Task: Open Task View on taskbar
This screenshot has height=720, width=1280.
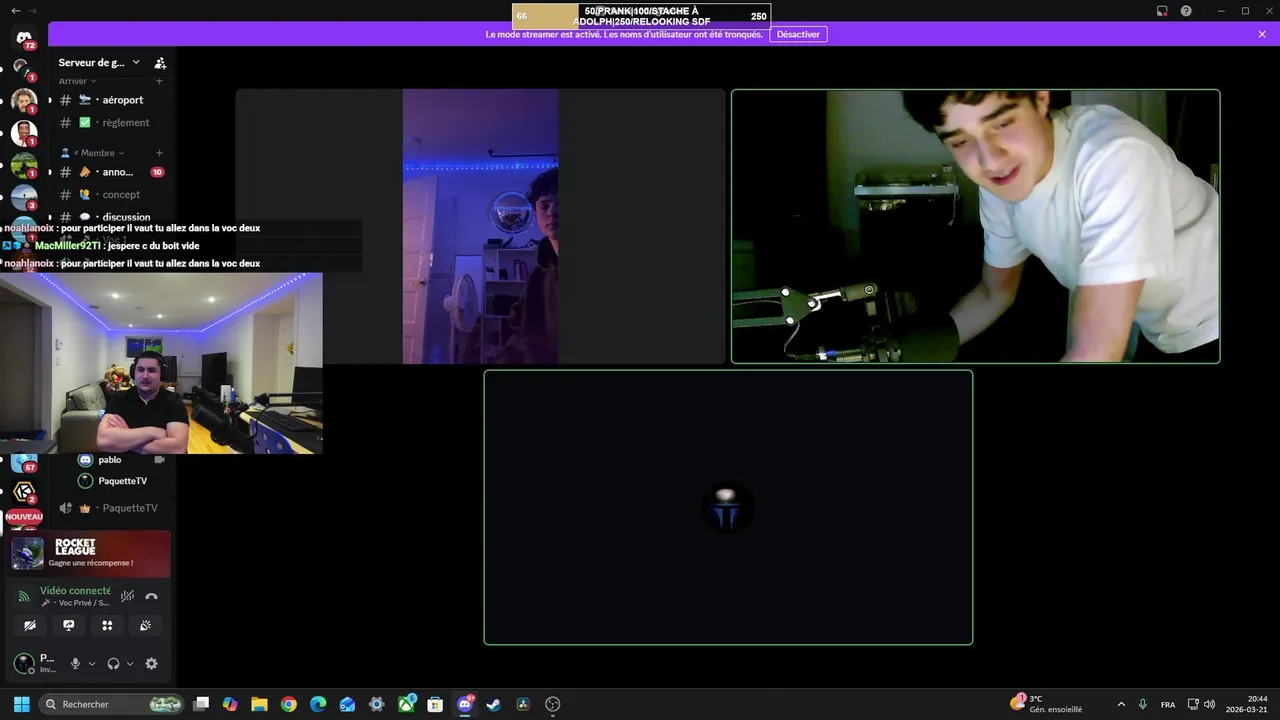Action: [x=201, y=704]
